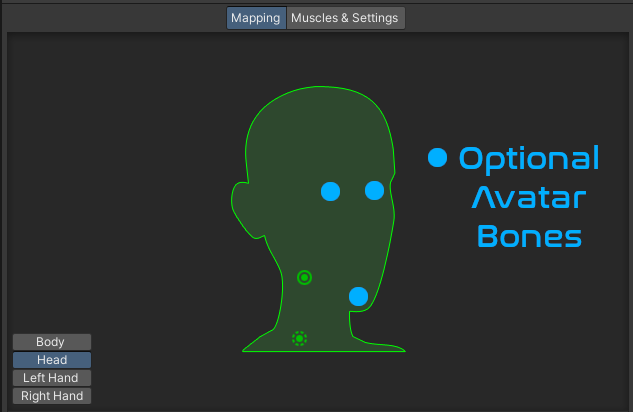
Task: Switch to the Mapping tab
Action: click(x=256, y=18)
